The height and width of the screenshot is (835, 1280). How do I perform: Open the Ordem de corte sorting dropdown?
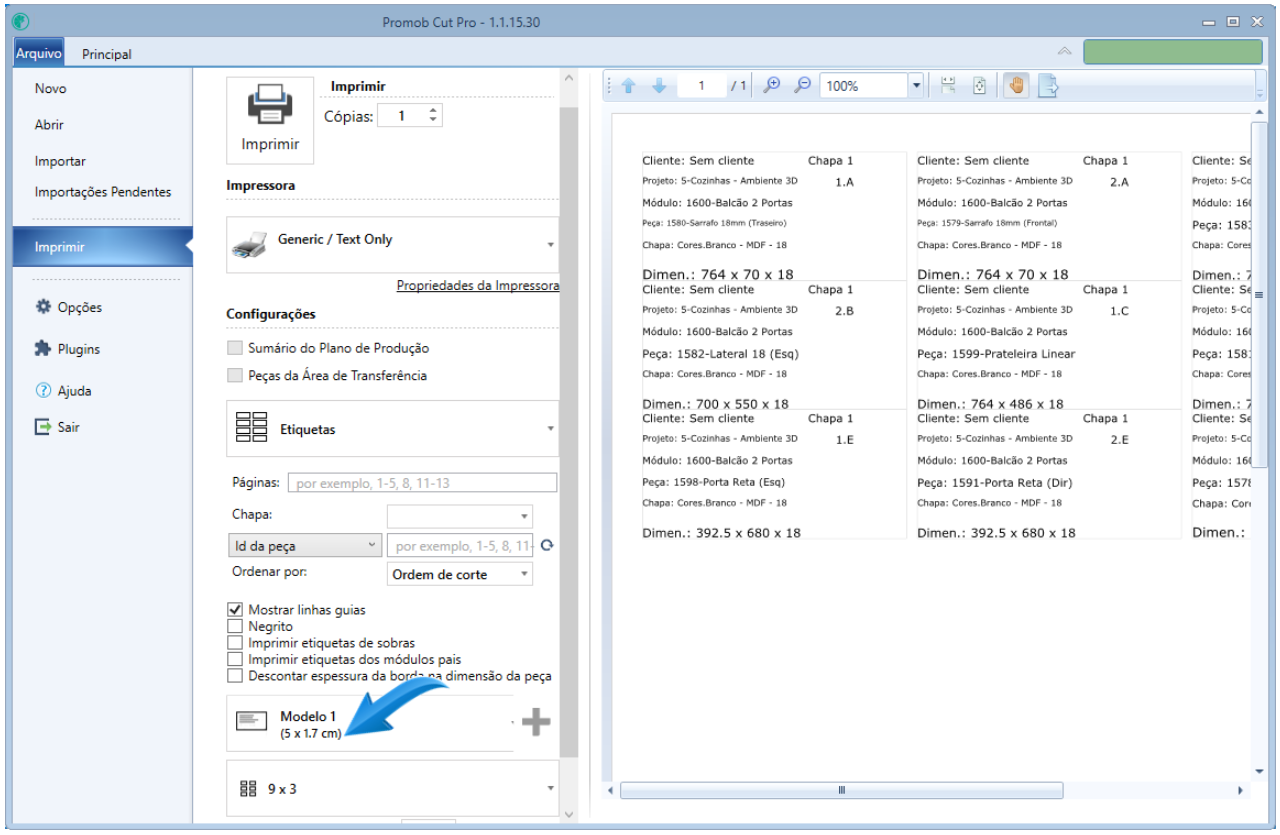click(x=459, y=574)
